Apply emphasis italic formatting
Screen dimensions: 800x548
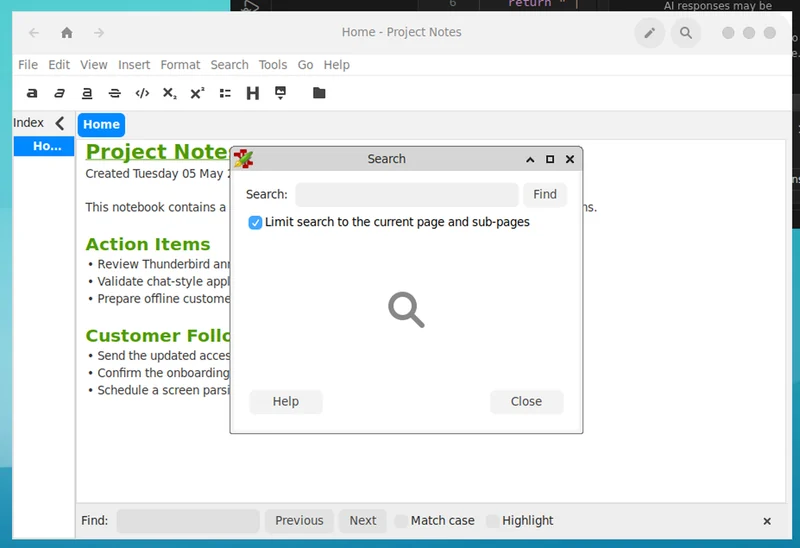(59, 93)
